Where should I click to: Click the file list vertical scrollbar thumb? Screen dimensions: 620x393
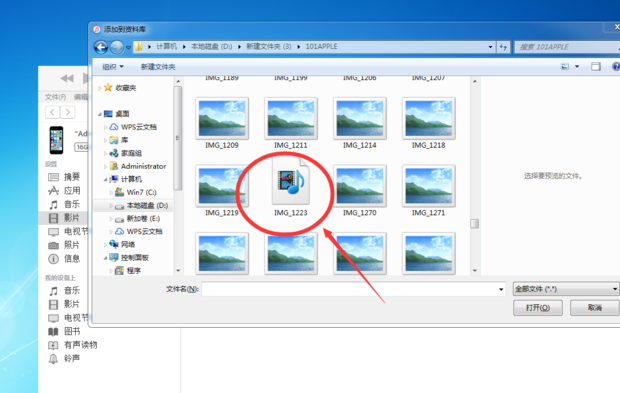pyautogui.click(x=474, y=224)
